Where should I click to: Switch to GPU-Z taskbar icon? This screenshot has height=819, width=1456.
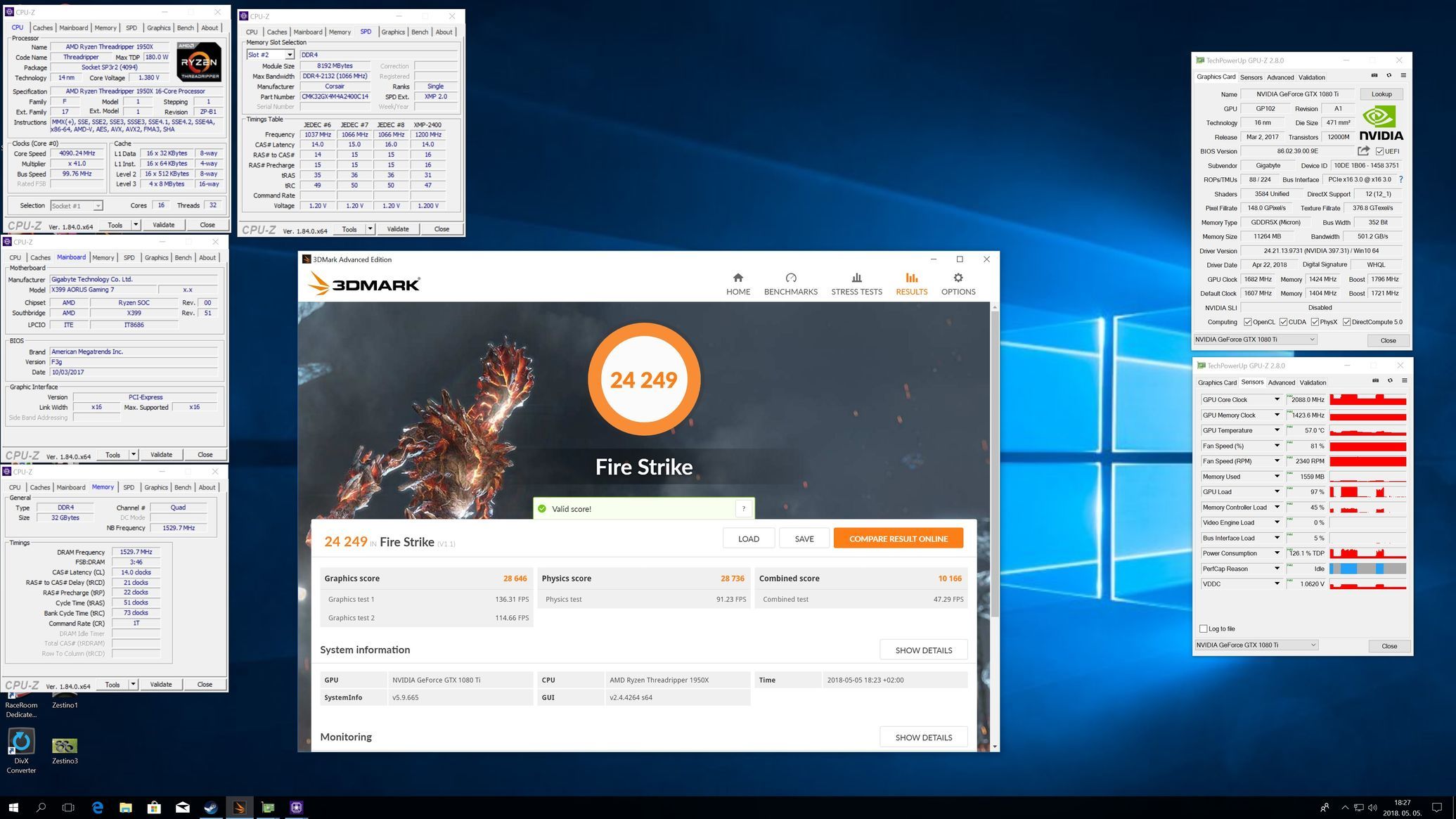[268, 807]
